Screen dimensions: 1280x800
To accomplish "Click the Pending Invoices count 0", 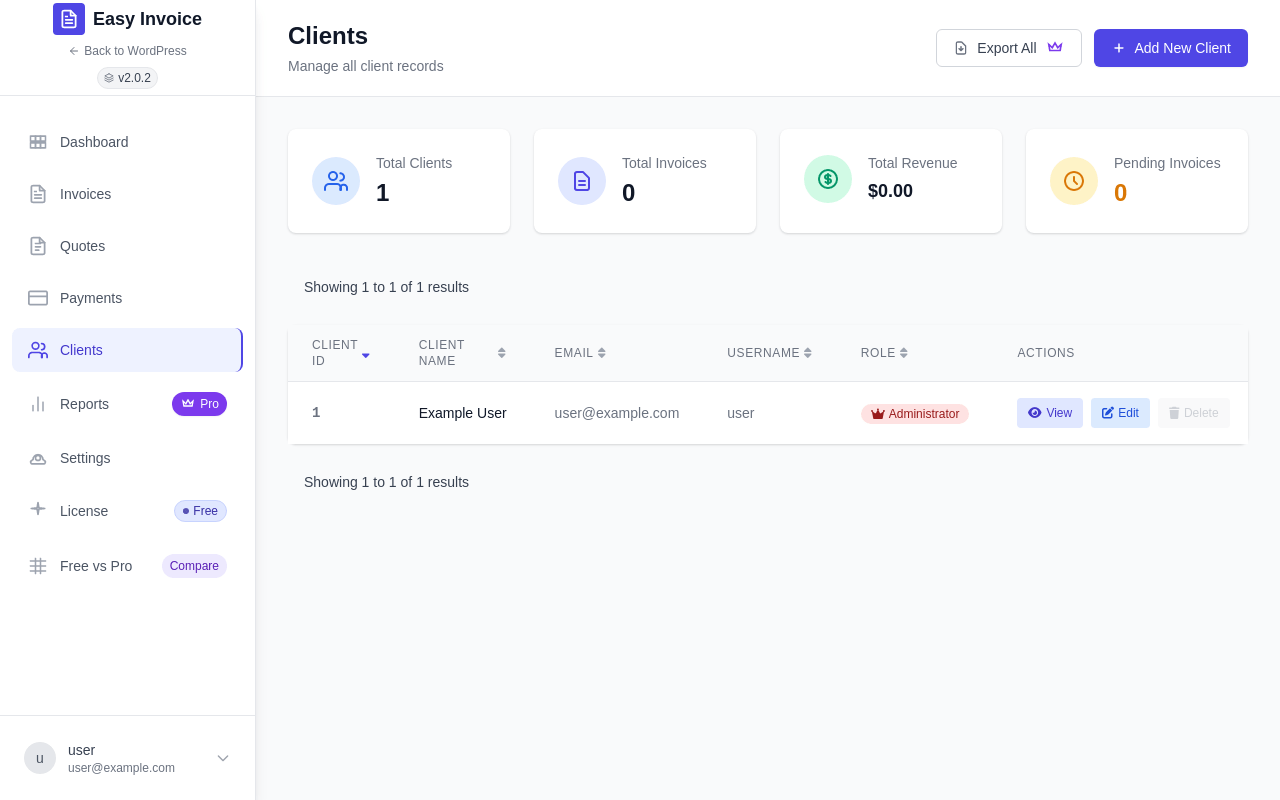I will tap(1120, 193).
